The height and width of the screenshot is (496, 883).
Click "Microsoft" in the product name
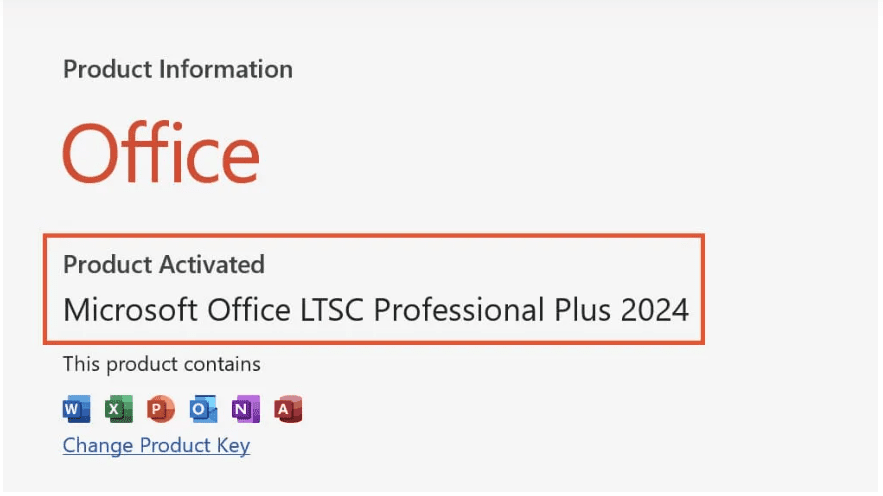pos(130,309)
